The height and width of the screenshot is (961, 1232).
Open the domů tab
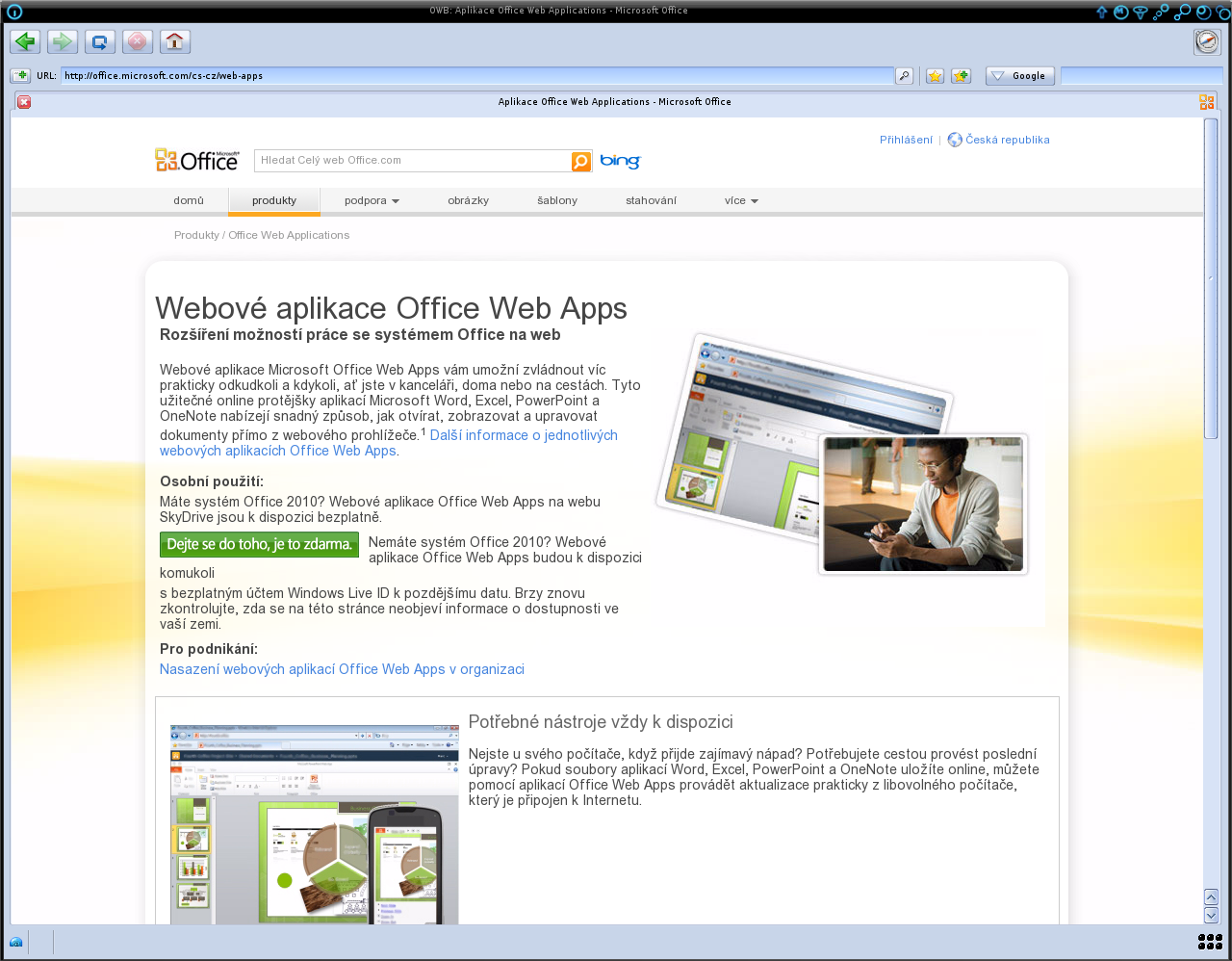click(x=189, y=200)
